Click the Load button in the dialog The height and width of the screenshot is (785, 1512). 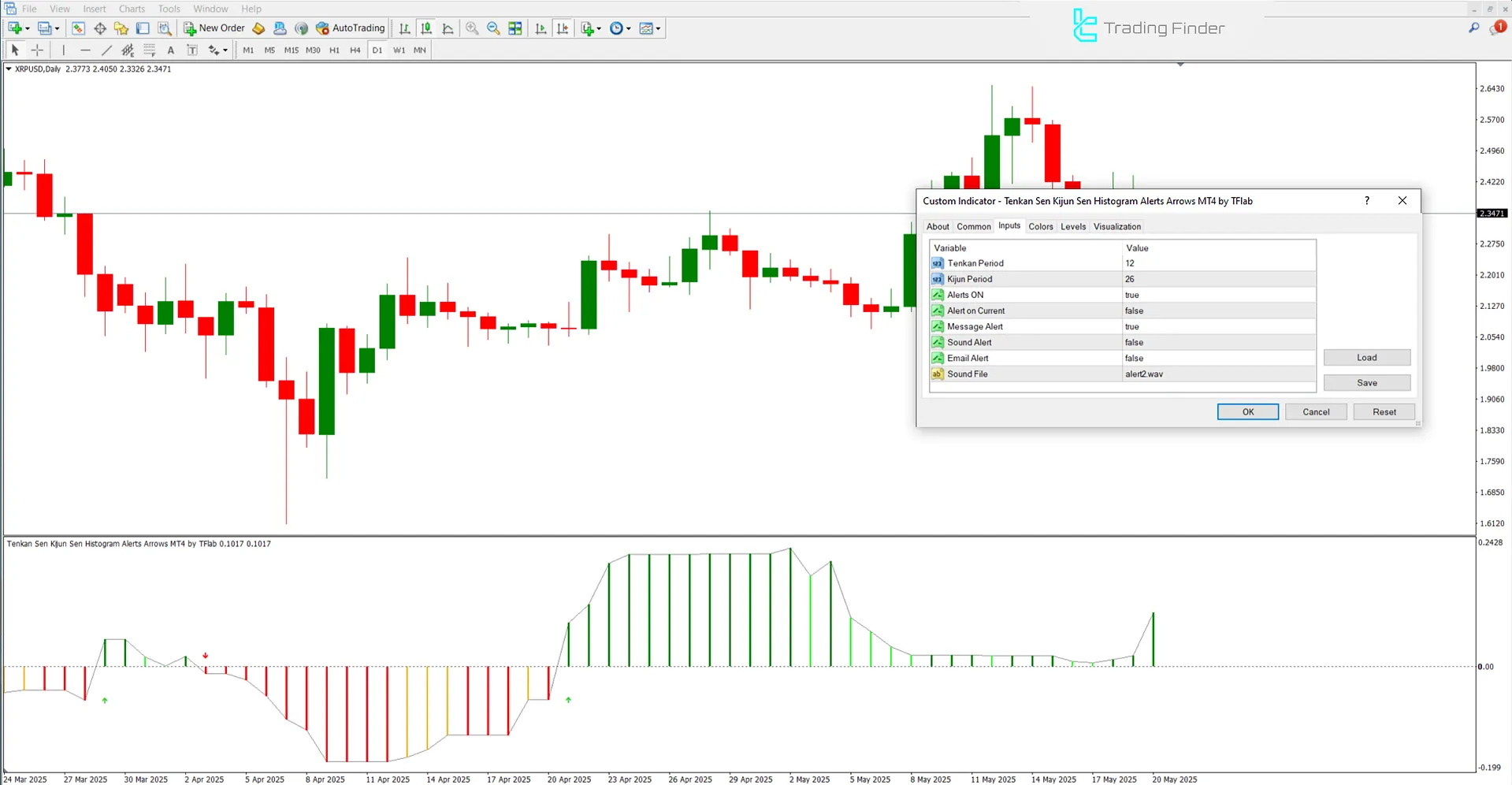tap(1367, 357)
